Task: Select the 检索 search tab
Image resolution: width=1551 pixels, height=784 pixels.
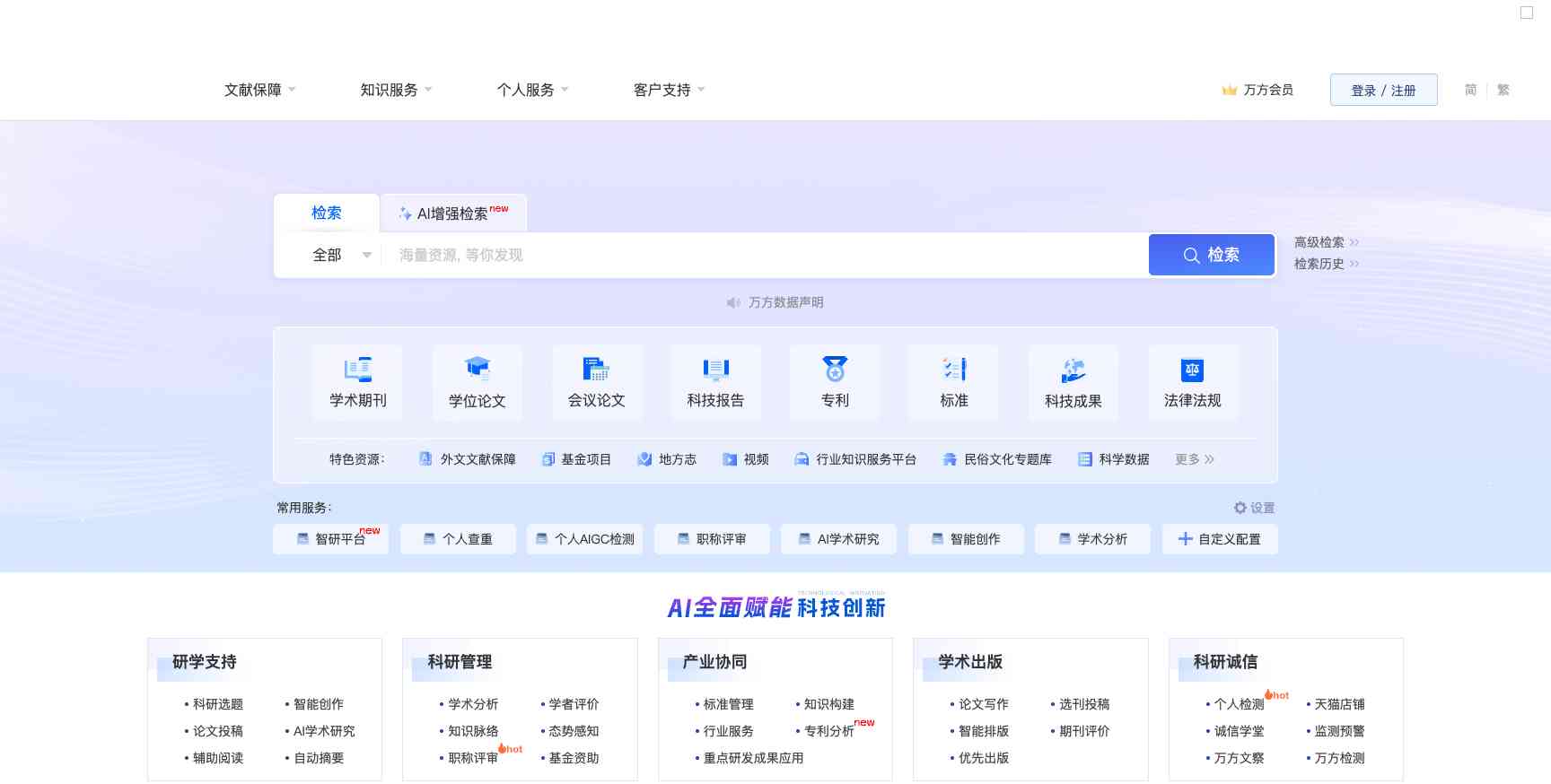Action: (327, 213)
